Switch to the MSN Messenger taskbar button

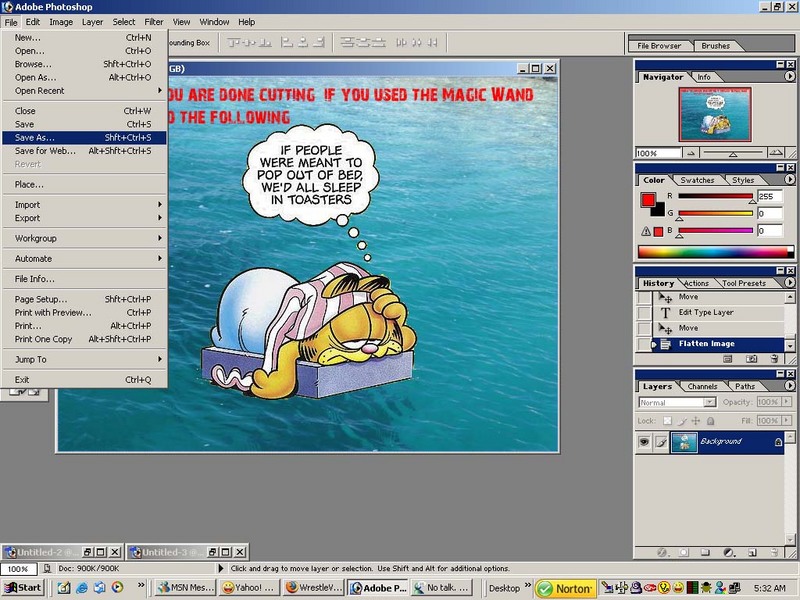185,588
